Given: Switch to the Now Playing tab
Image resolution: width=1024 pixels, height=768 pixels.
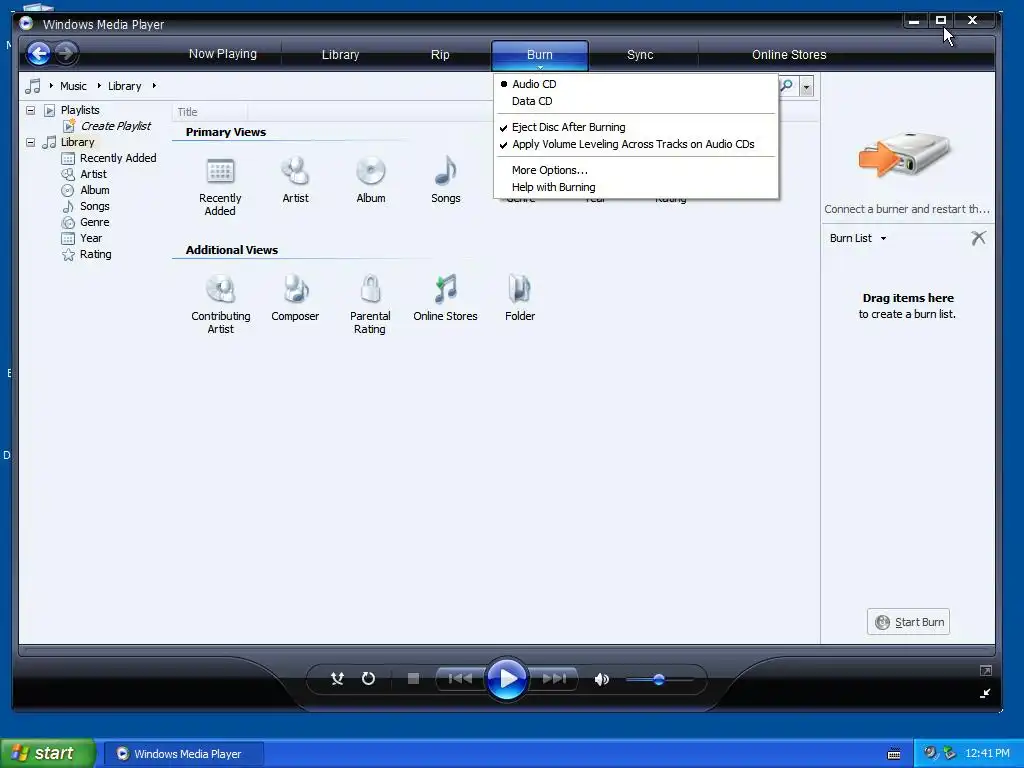Looking at the screenshot, I should click(223, 54).
